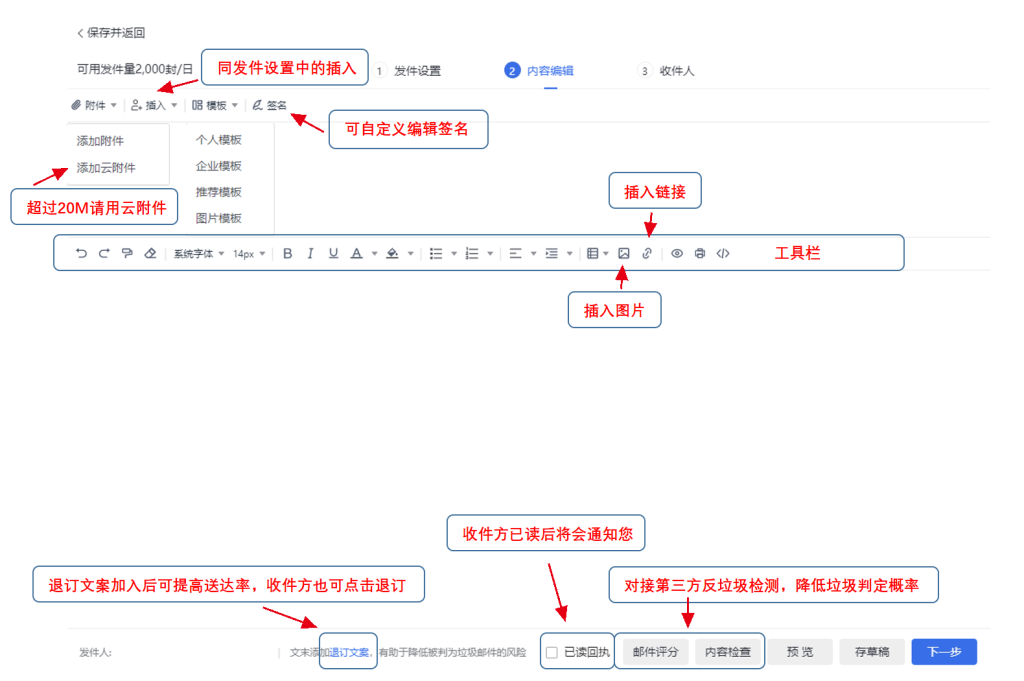The height and width of the screenshot is (681, 1024).
Task: Click the print icon in toolbar
Action: pos(700,254)
